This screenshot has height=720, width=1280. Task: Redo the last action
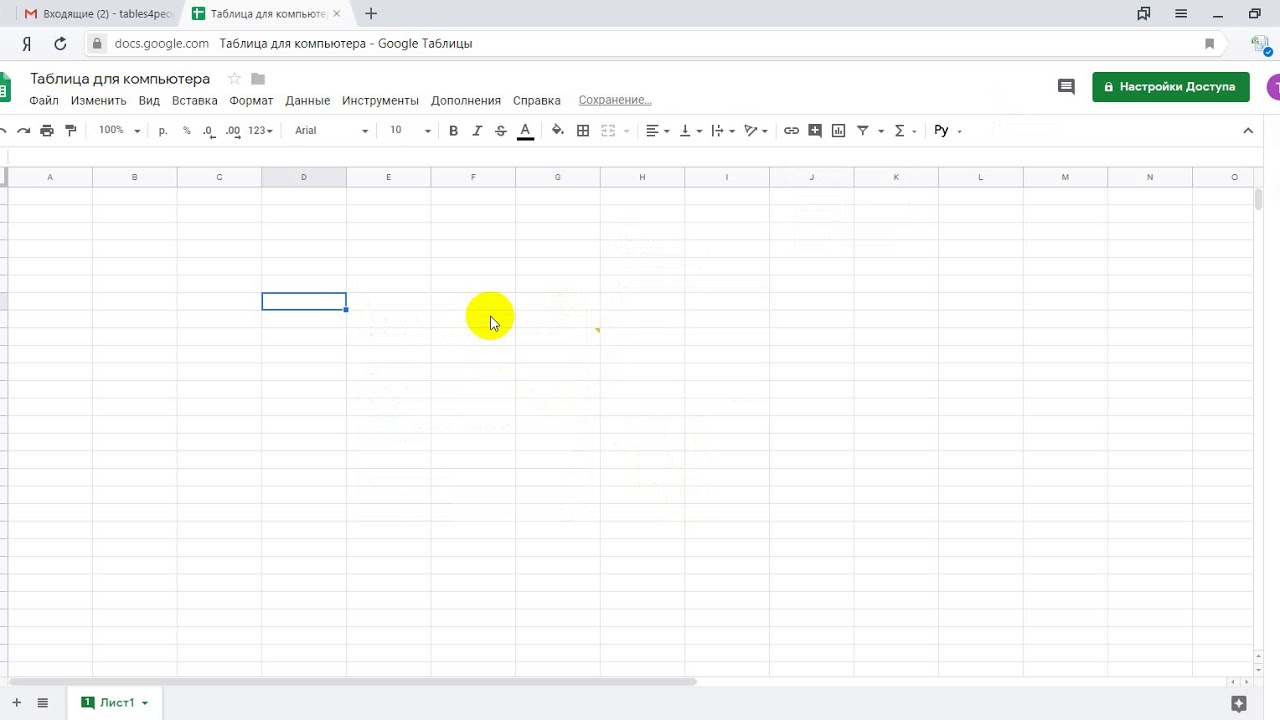point(23,130)
